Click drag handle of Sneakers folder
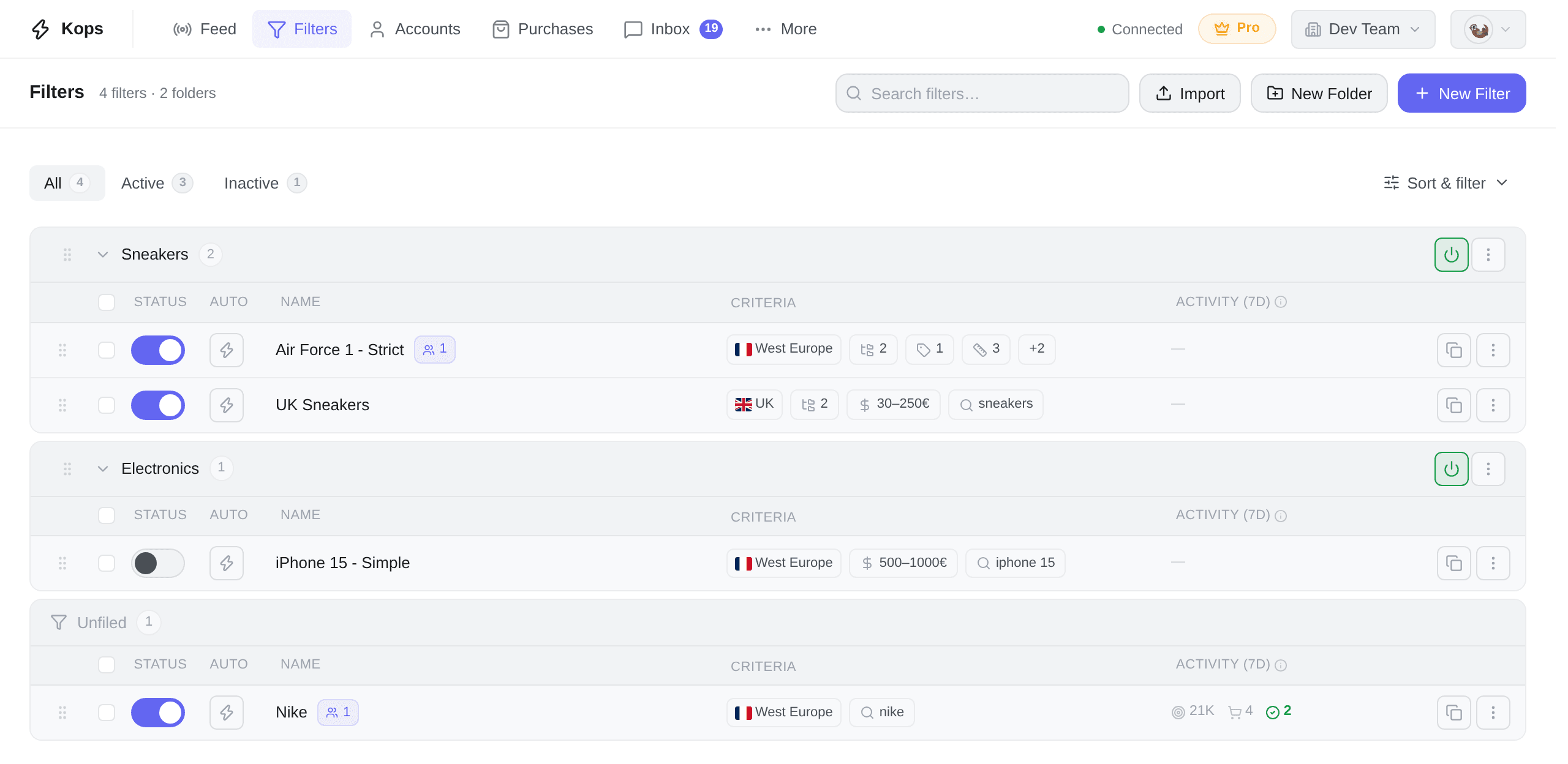Screen dimensions: 1568x764 [x=67, y=255]
